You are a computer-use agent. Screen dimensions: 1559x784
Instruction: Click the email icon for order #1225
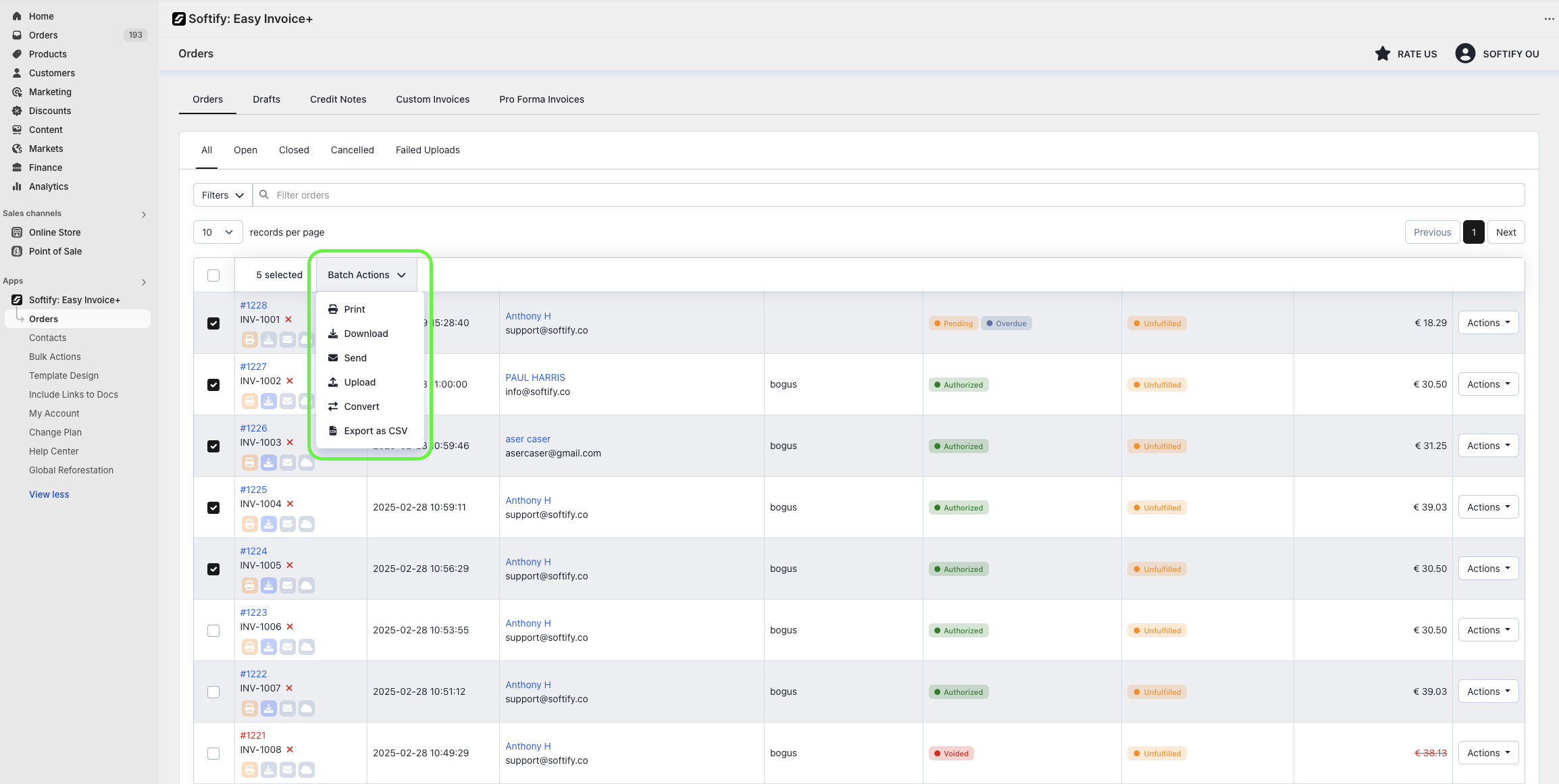[x=287, y=524]
